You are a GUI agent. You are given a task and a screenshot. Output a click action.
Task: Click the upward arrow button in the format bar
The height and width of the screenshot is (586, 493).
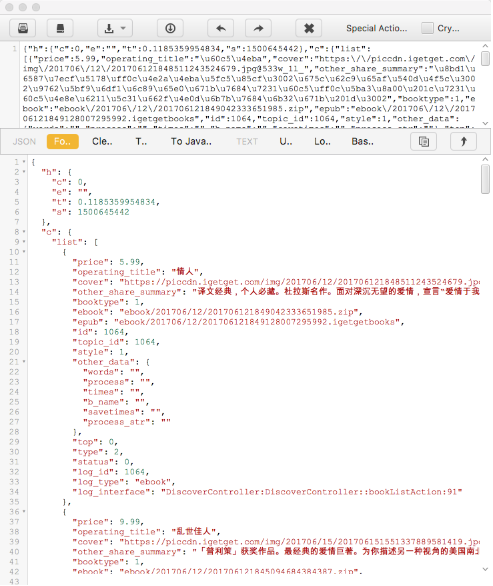coord(463,142)
